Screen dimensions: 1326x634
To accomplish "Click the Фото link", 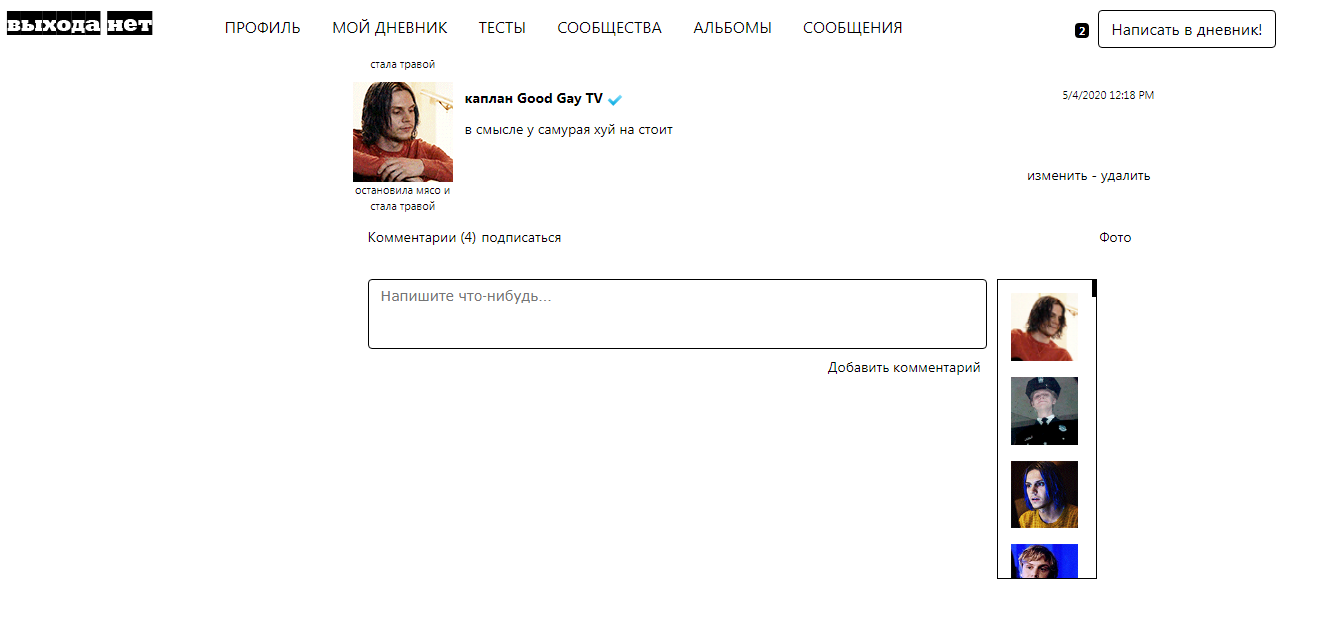I will pyautogui.click(x=1115, y=238).
